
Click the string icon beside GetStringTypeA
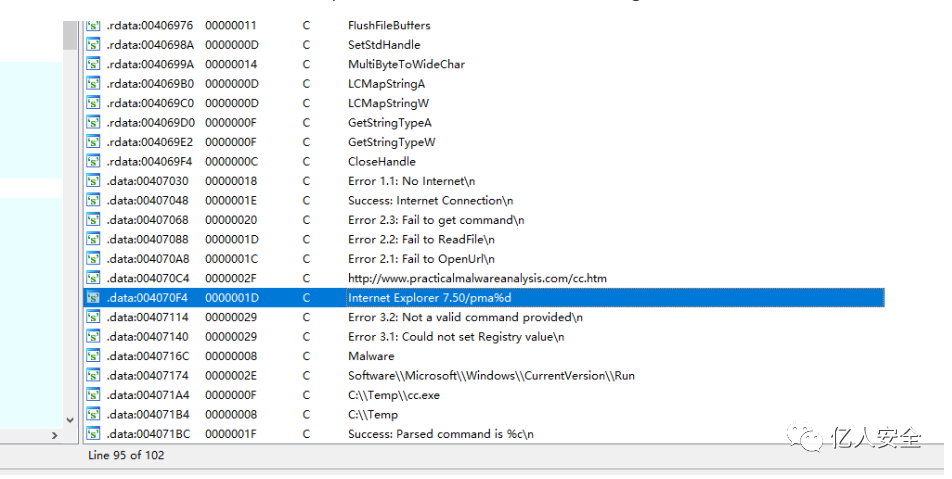(x=93, y=122)
